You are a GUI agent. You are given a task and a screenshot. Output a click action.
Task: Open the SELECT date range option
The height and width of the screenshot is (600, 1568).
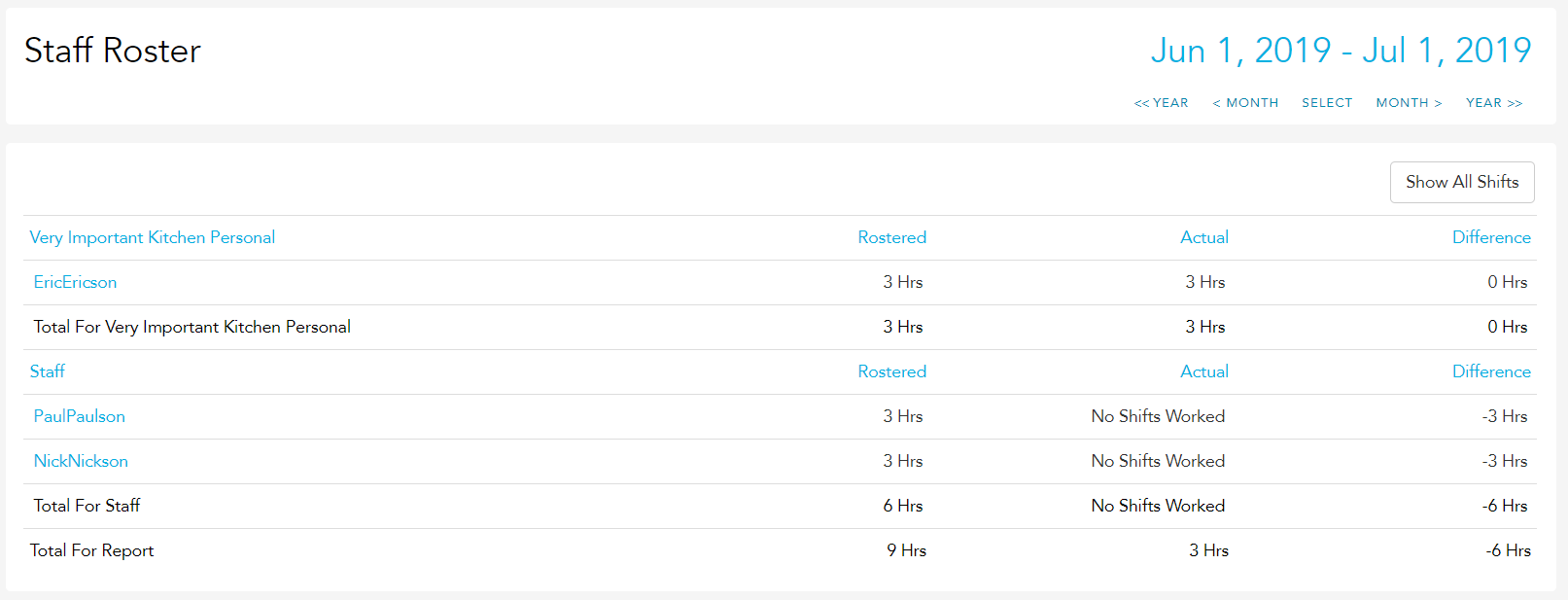tap(1327, 102)
